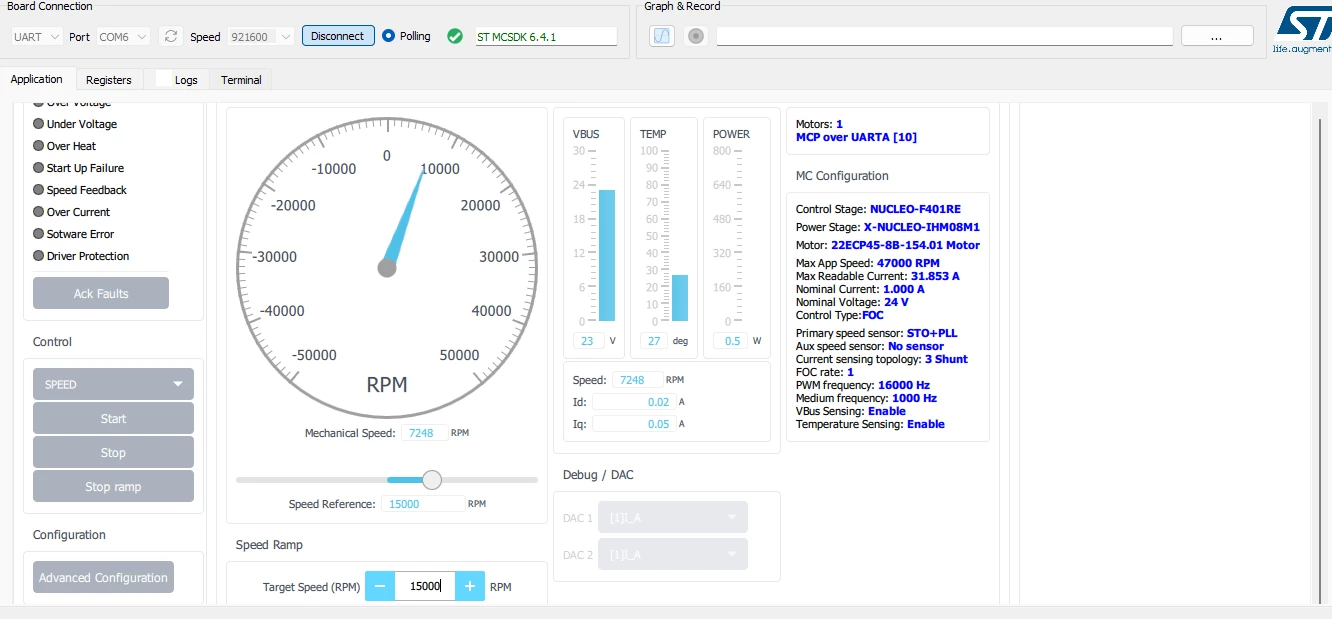Image resolution: width=1332 pixels, height=619 pixels.
Task: Click the Disconnect button
Action: click(338, 36)
